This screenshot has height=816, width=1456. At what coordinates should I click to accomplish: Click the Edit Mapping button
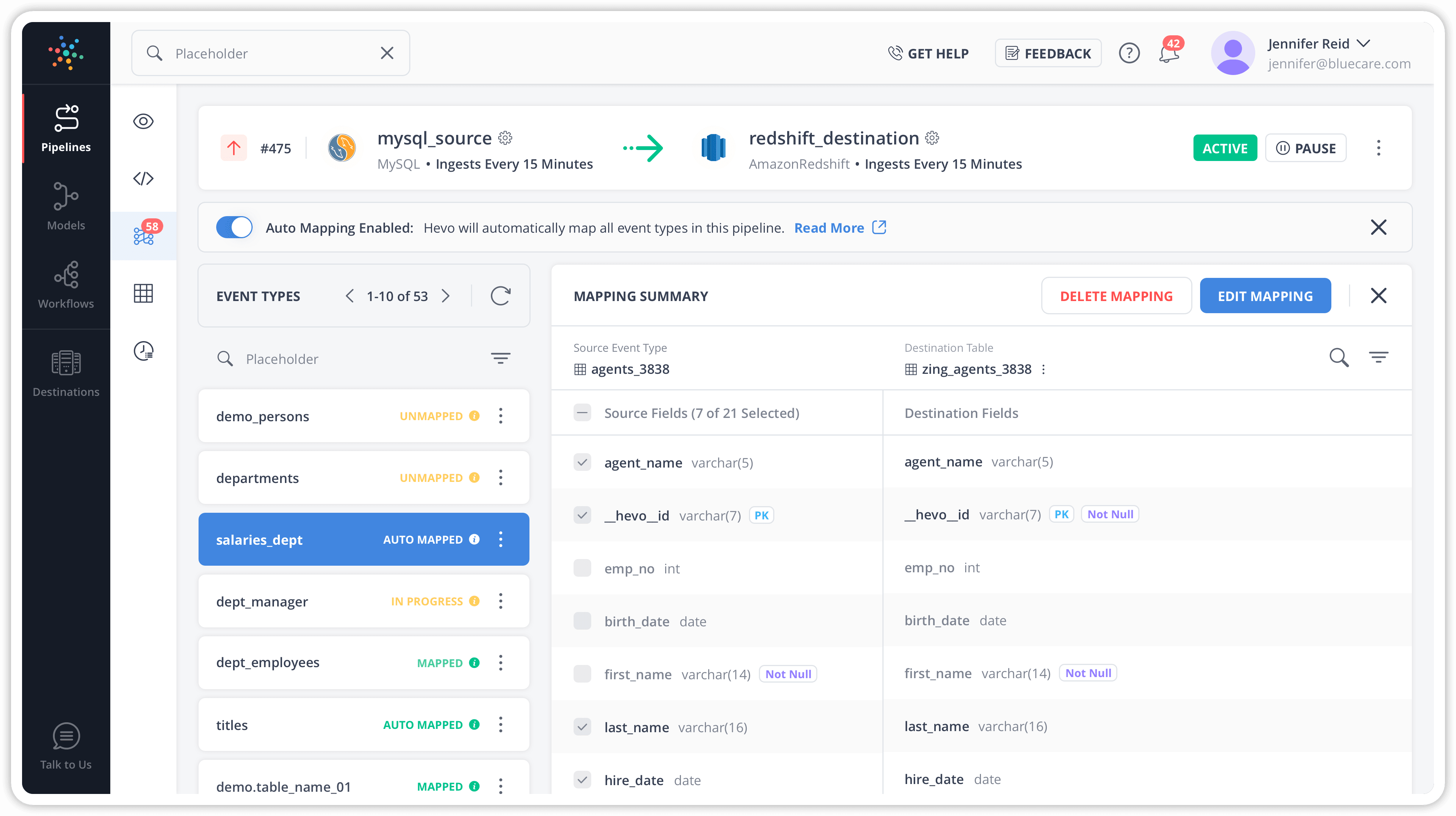point(1265,296)
